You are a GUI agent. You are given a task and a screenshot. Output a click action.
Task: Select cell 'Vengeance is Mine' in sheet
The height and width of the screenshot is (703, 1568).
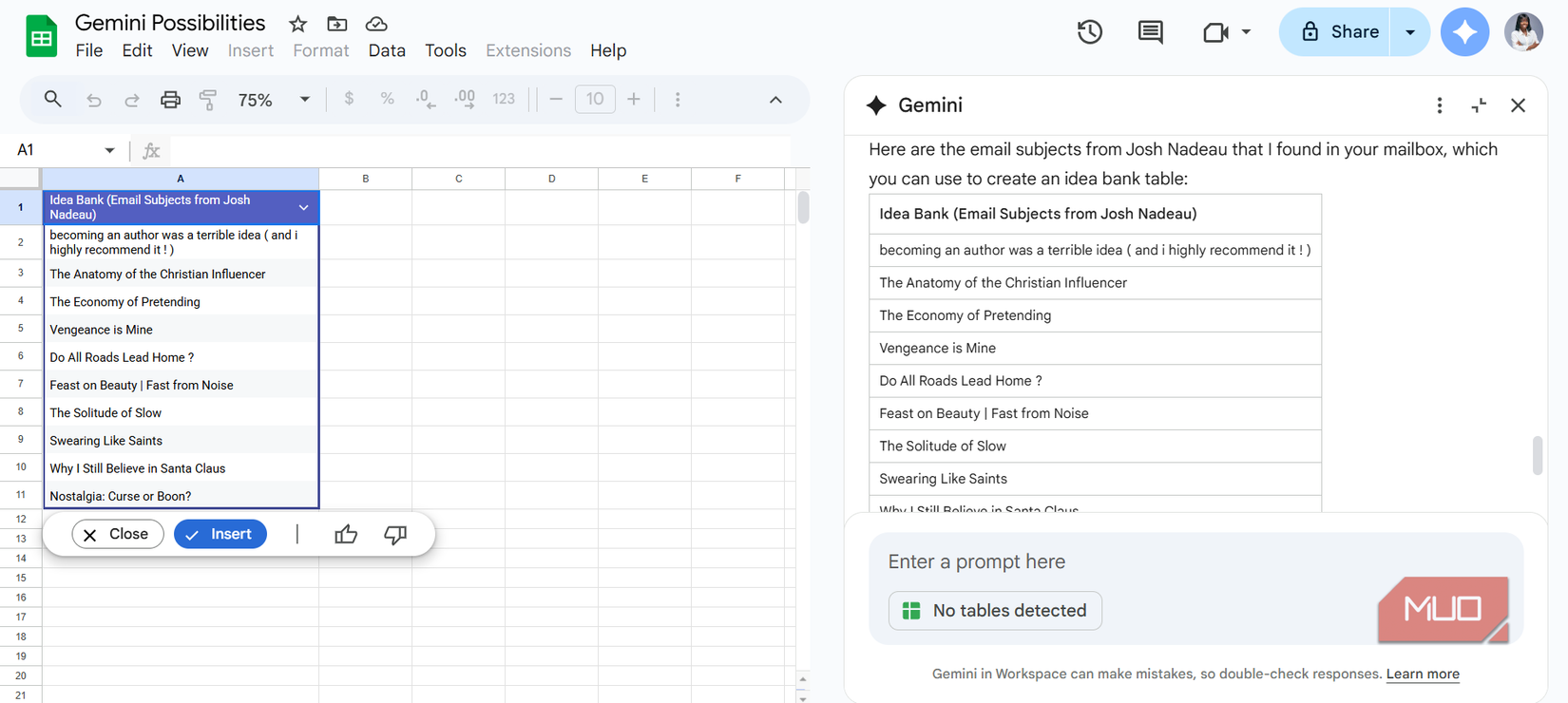pyautogui.click(x=181, y=330)
